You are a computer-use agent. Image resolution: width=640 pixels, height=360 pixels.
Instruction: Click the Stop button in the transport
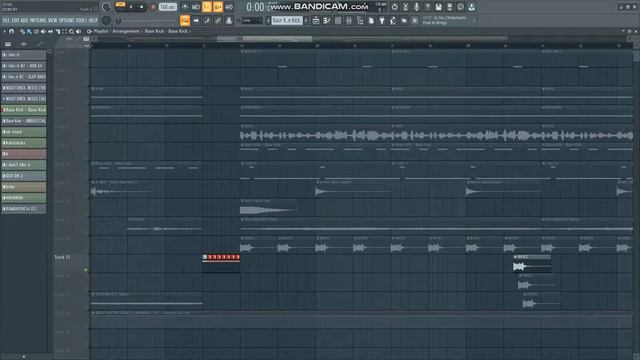point(142,7)
